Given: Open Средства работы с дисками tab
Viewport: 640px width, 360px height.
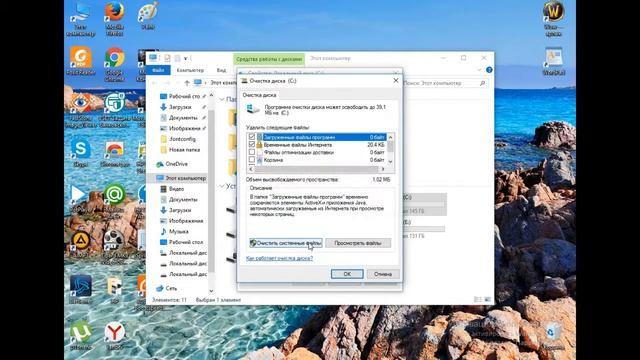Looking at the screenshot, I should tap(269, 59).
